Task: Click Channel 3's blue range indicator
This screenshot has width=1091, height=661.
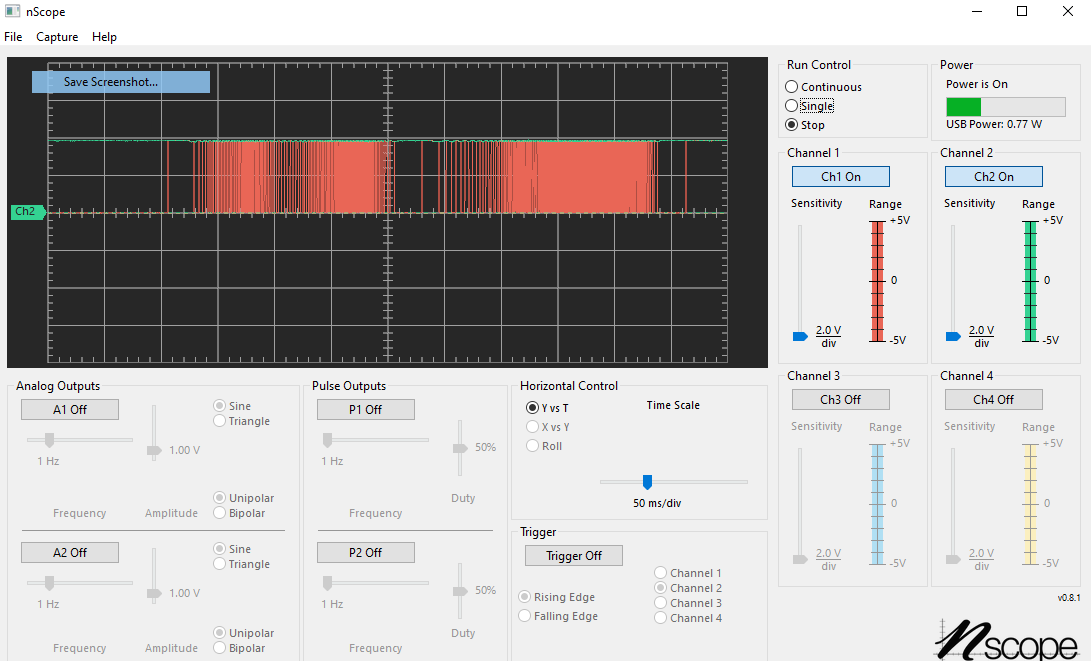Action: point(878,503)
